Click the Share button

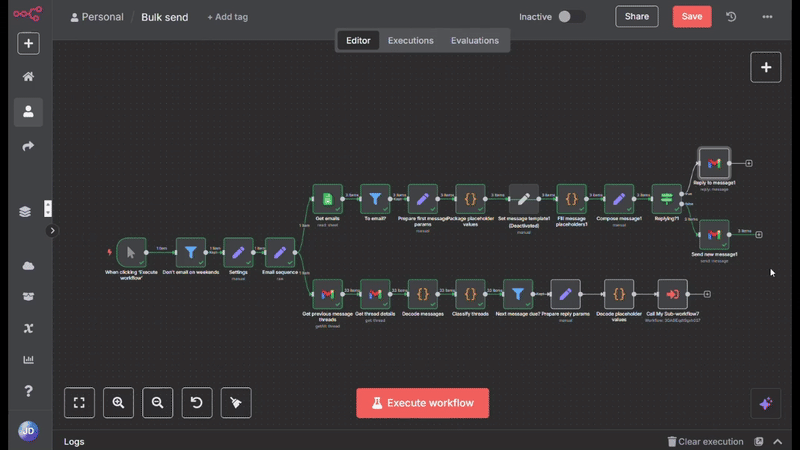click(637, 16)
